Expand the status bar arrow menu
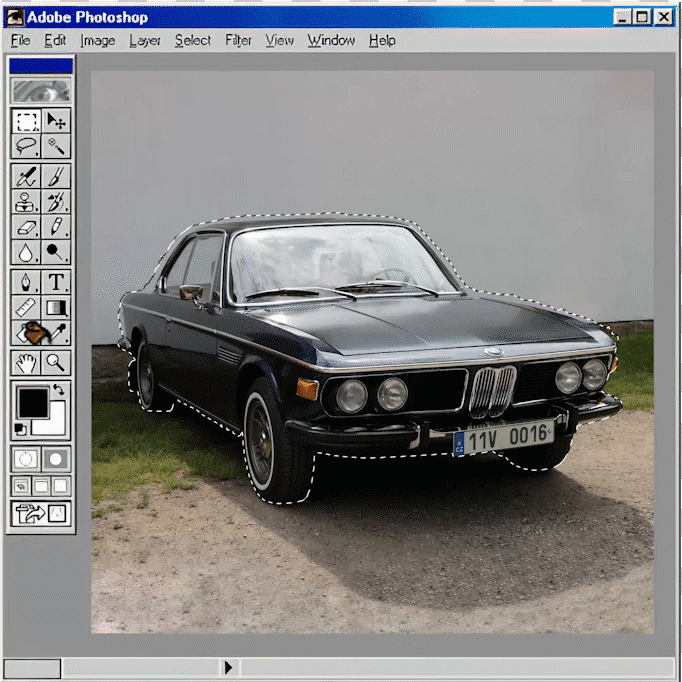 pos(229,667)
